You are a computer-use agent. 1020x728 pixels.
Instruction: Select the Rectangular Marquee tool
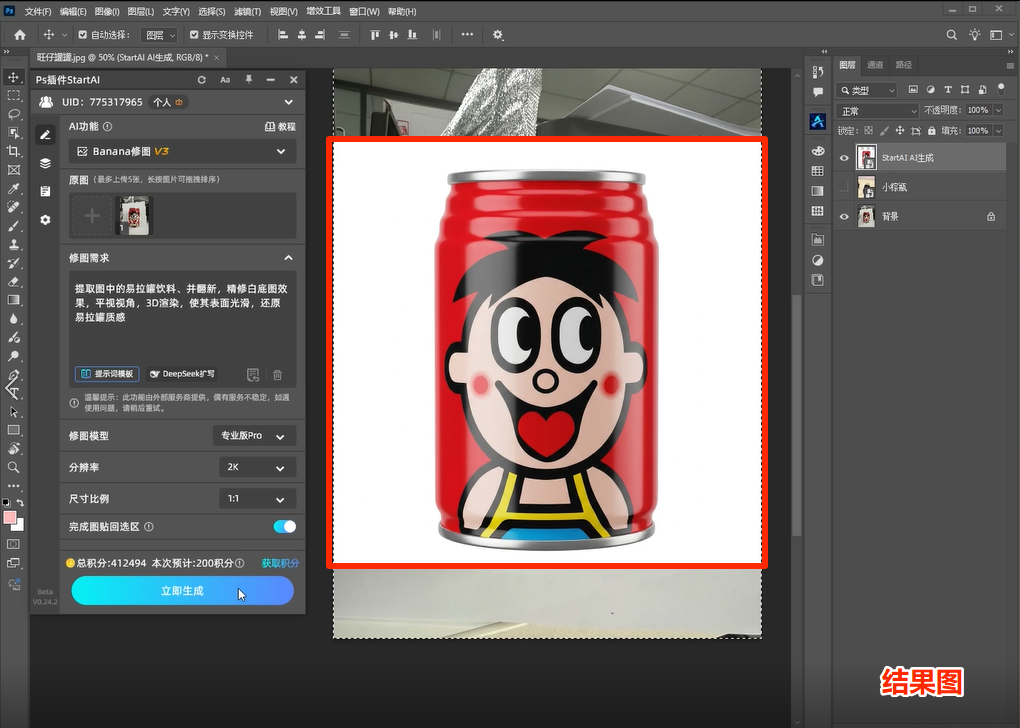coord(13,96)
